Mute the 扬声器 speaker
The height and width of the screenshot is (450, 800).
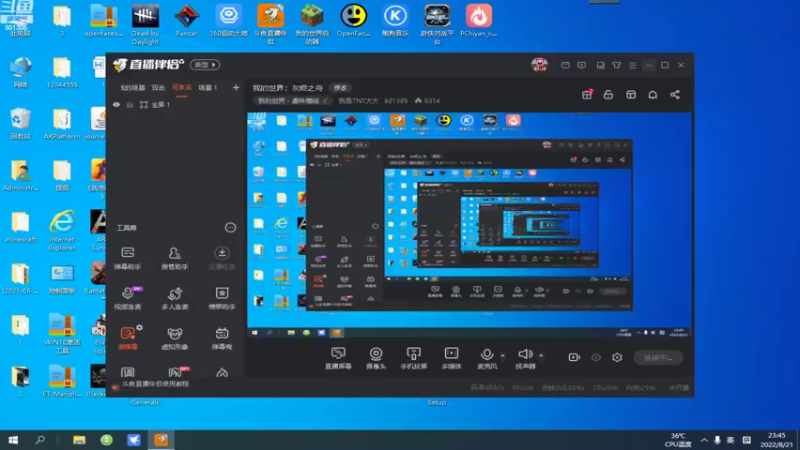525,358
